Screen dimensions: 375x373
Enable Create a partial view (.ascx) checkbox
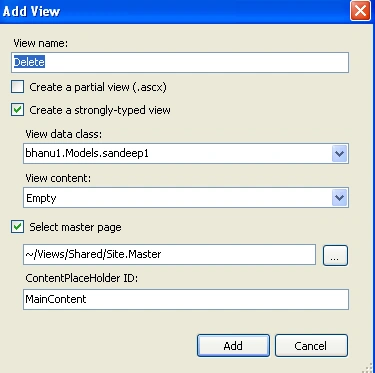(17, 87)
